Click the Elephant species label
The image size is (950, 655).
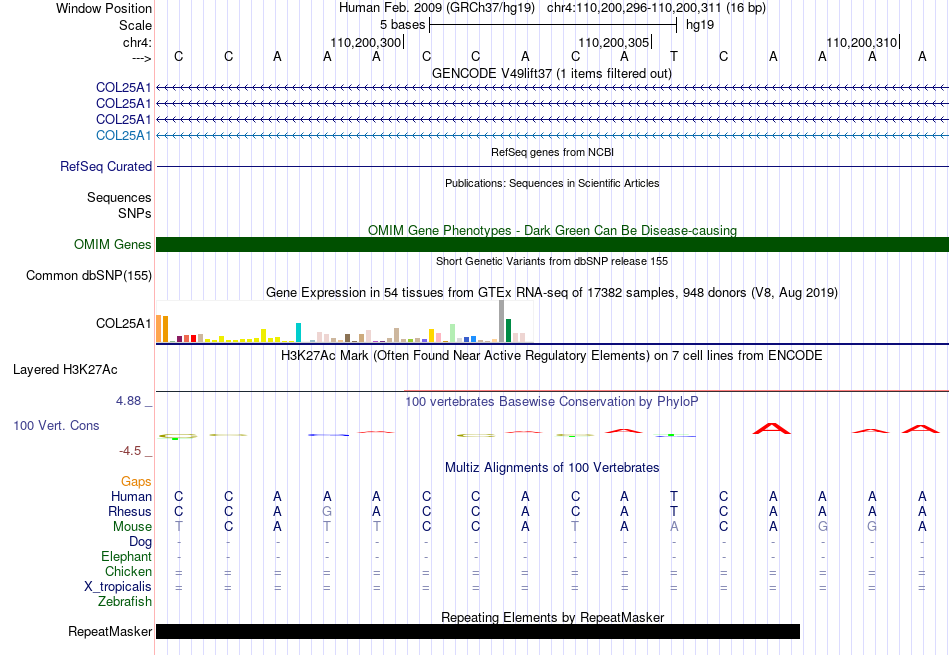126,556
